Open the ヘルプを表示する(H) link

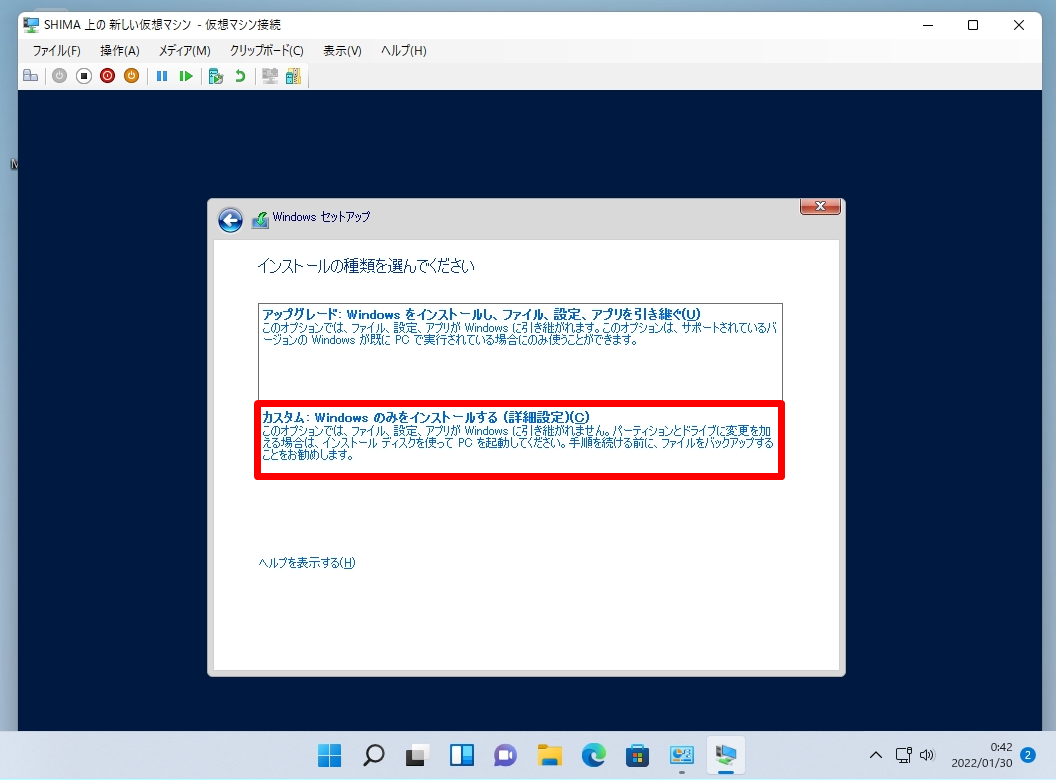point(307,563)
